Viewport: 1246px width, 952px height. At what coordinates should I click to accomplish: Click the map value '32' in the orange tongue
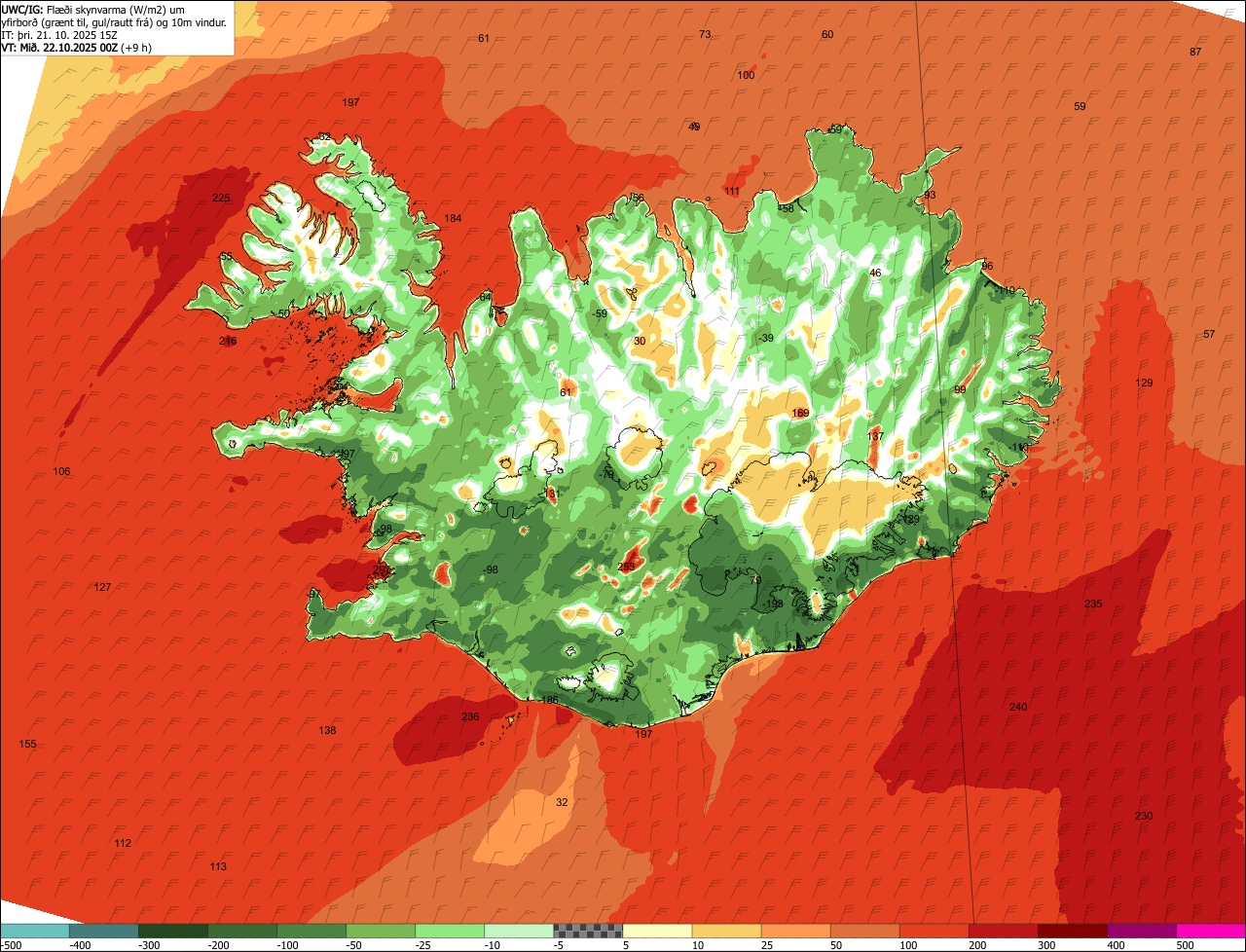tap(562, 802)
